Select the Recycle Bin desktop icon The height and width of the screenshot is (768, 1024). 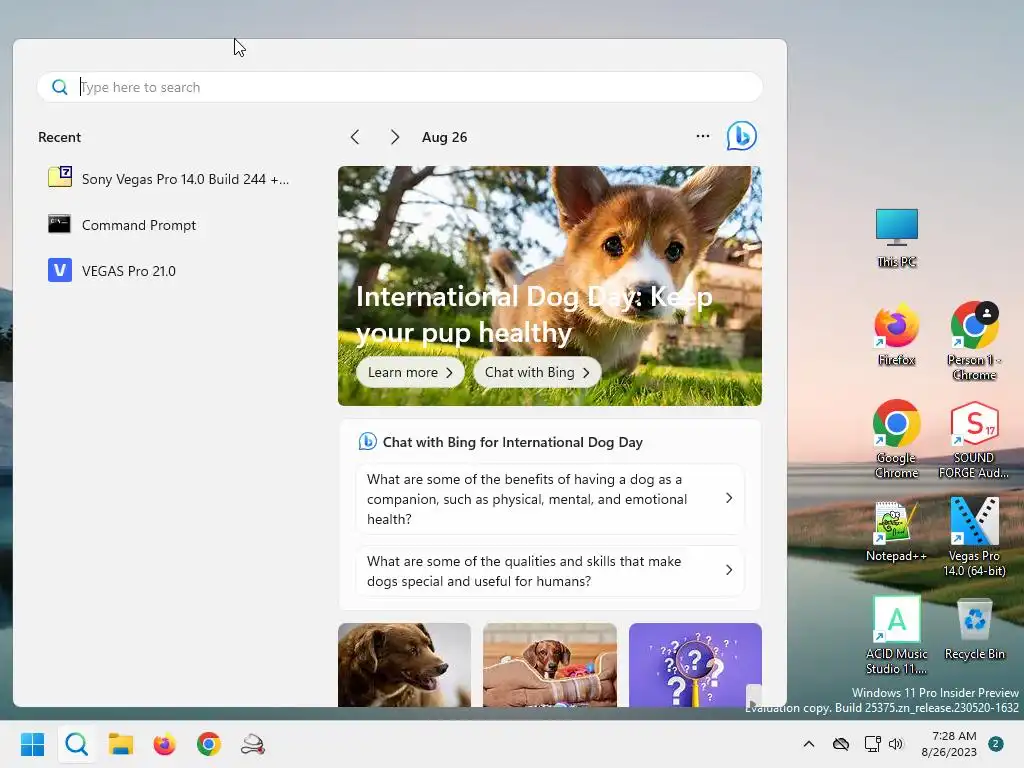coord(974,628)
